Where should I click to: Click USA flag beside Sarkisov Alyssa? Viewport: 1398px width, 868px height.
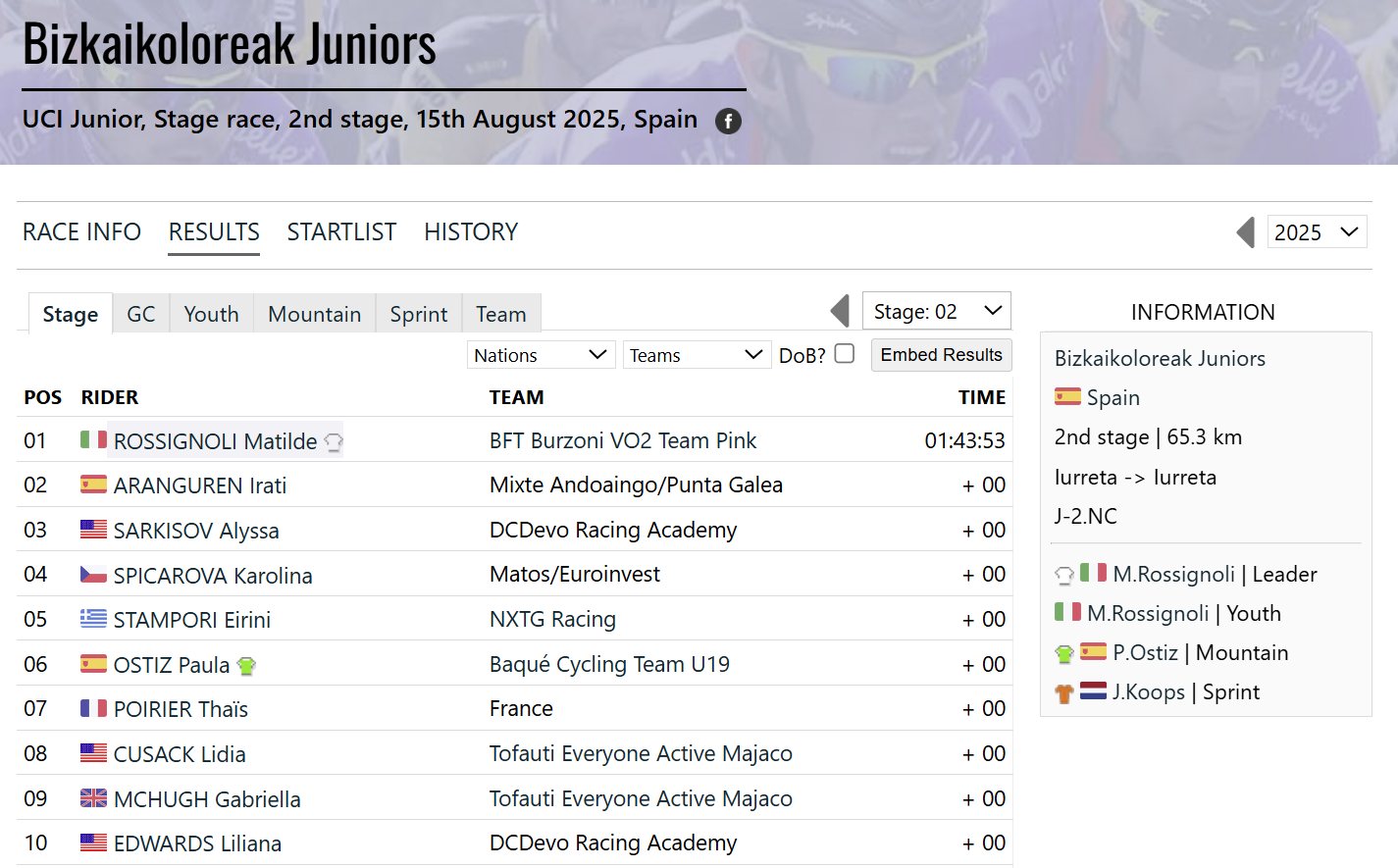click(93, 529)
